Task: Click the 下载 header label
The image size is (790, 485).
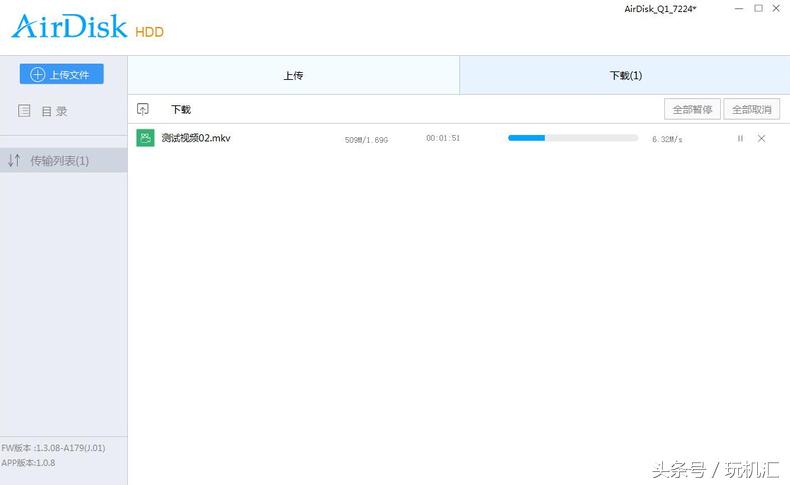Action: tap(181, 109)
